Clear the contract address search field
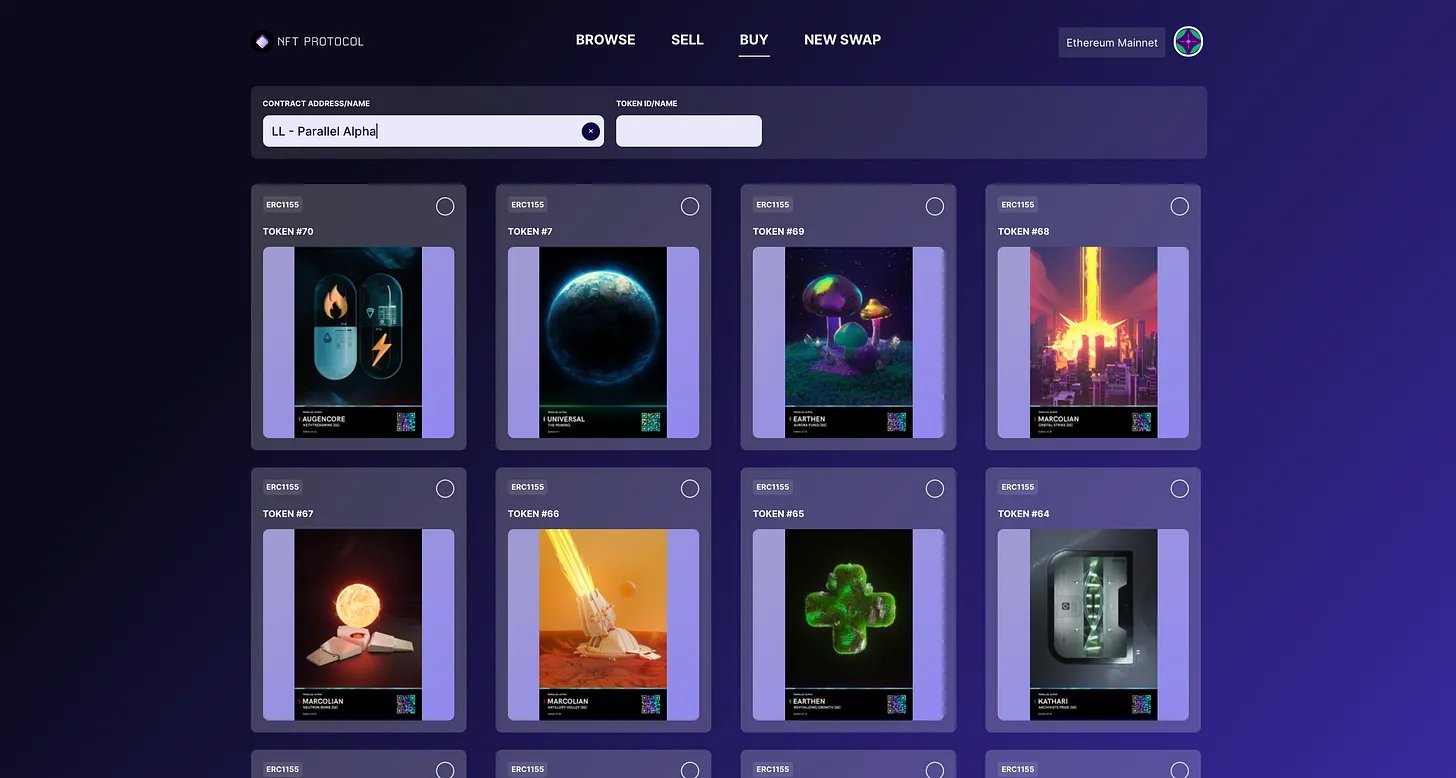Screen dimensions: 1456x778 [590, 131]
